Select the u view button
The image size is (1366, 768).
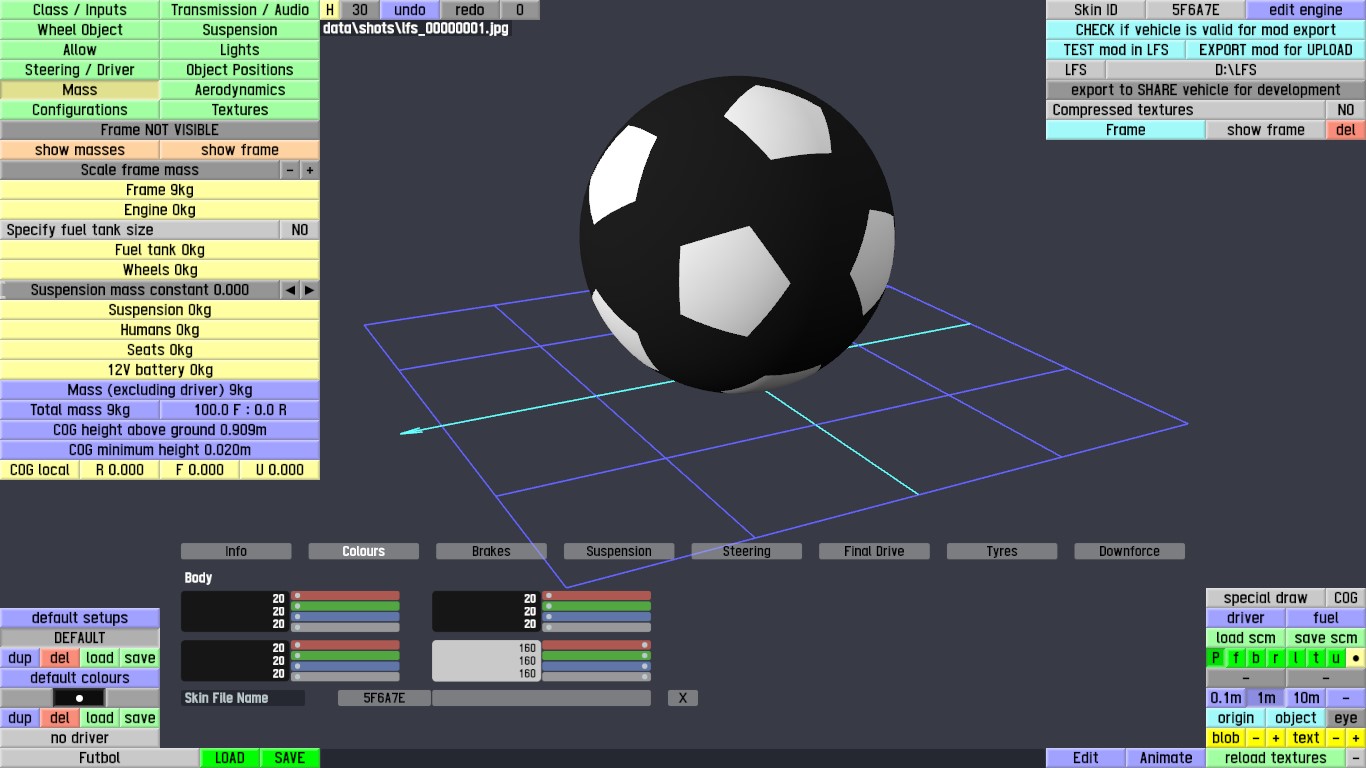coord(1336,658)
